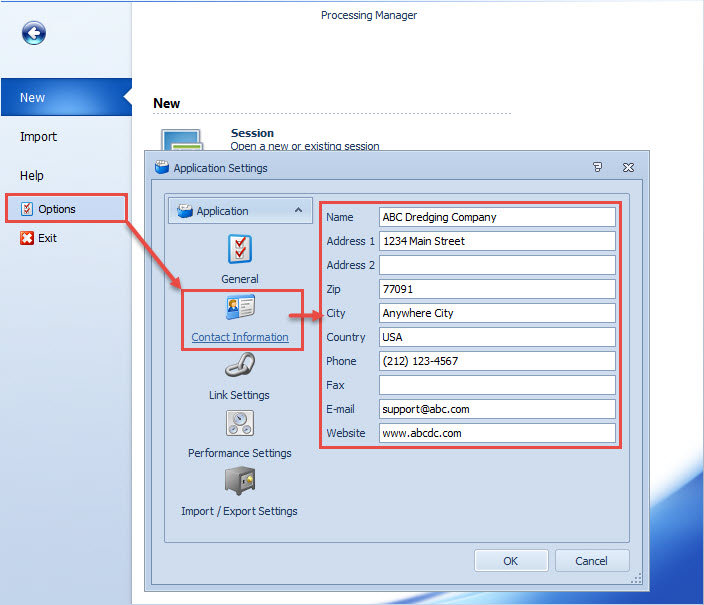Close the Application Settings dialog
Viewport: 704px width, 605px height.
coord(628,168)
